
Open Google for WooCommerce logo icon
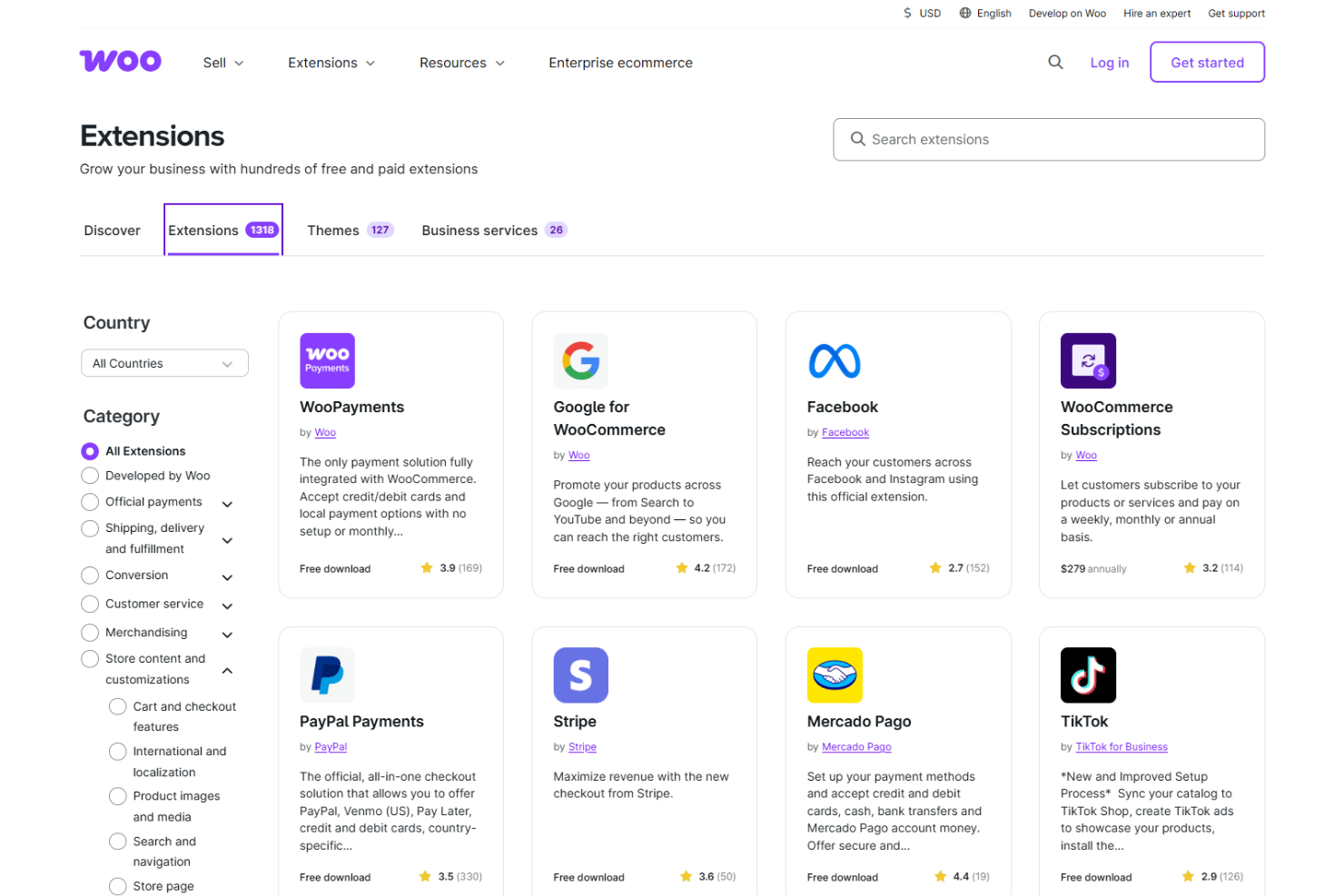click(581, 360)
